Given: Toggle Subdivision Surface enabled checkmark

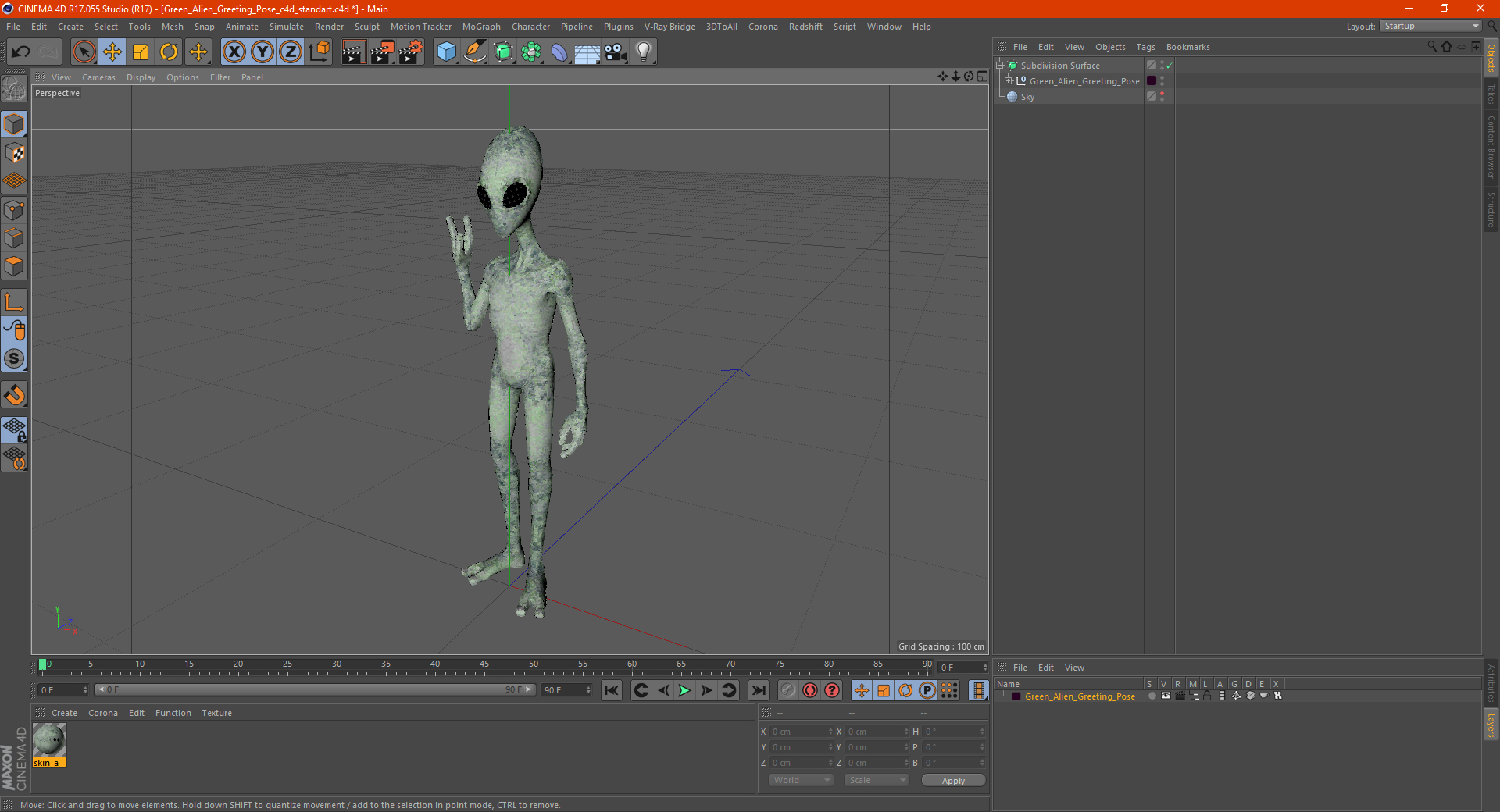Looking at the screenshot, I should (x=1170, y=66).
